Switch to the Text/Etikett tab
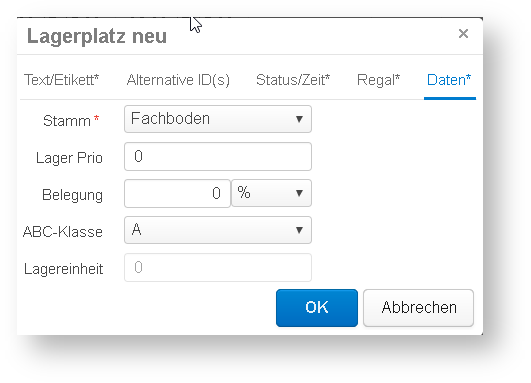531x383 pixels. click(61, 80)
